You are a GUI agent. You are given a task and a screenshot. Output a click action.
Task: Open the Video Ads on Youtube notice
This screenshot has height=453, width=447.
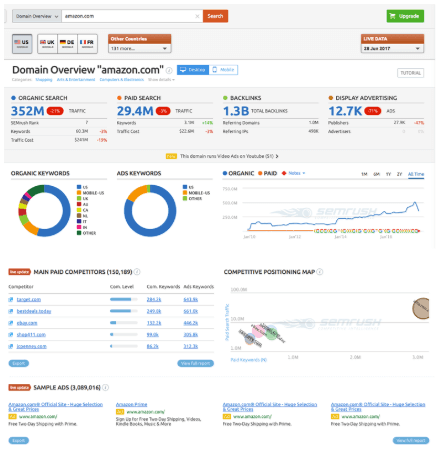point(229,156)
